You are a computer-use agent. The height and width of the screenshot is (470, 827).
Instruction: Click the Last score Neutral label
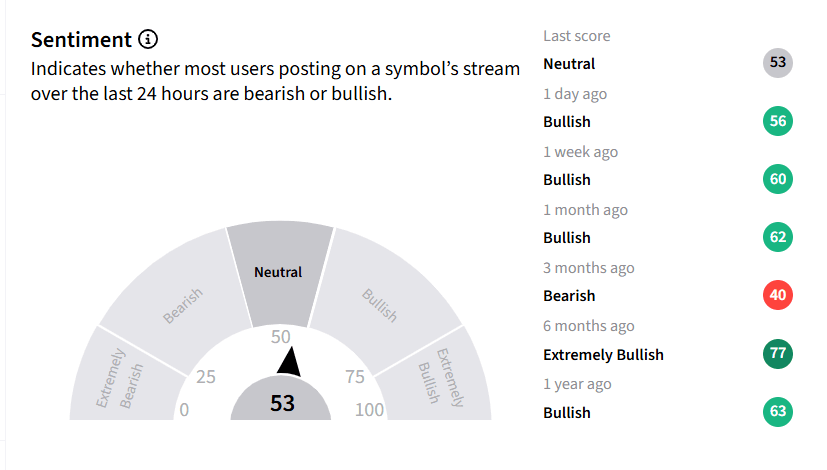[569, 64]
